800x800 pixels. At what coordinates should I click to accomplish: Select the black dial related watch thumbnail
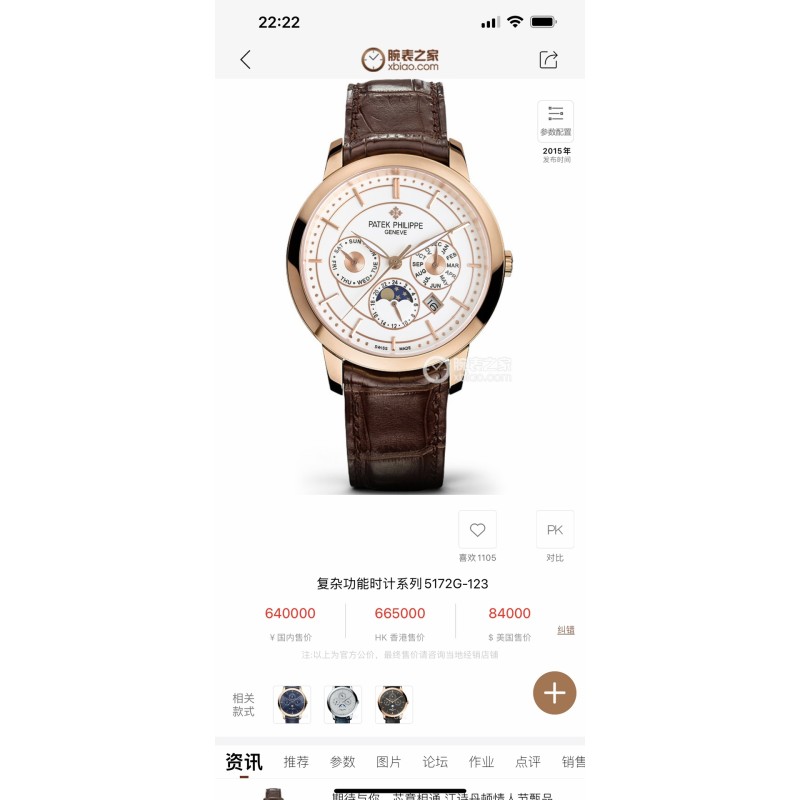click(x=394, y=705)
